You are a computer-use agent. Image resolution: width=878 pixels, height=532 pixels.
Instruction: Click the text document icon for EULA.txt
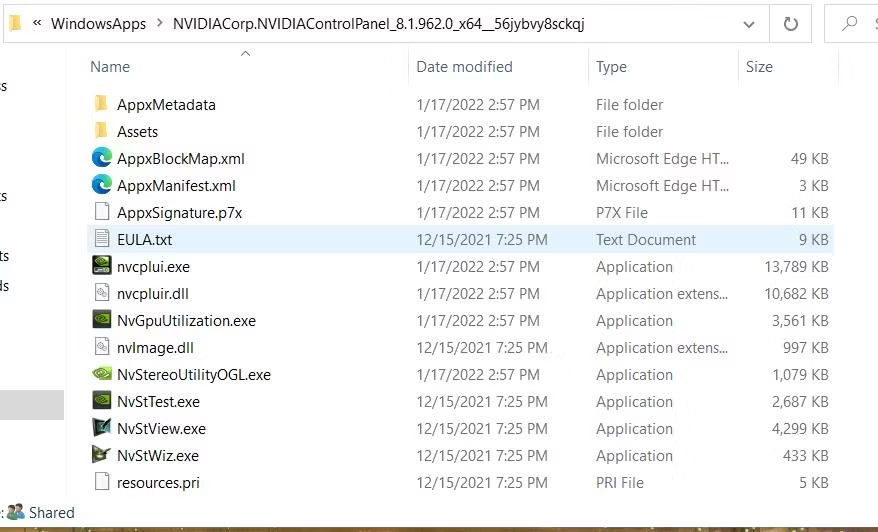(x=102, y=239)
